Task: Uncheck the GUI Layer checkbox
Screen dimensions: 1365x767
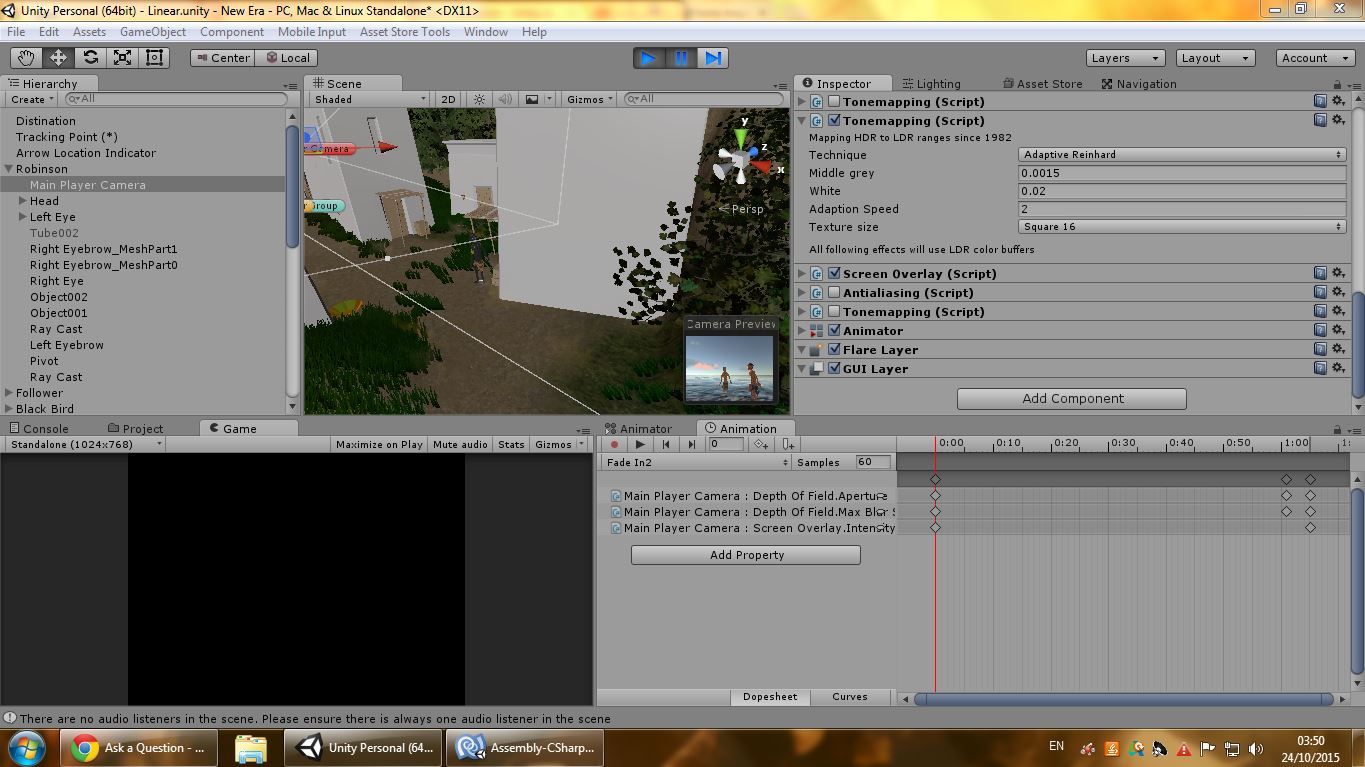Action: [x=834, y=369]
